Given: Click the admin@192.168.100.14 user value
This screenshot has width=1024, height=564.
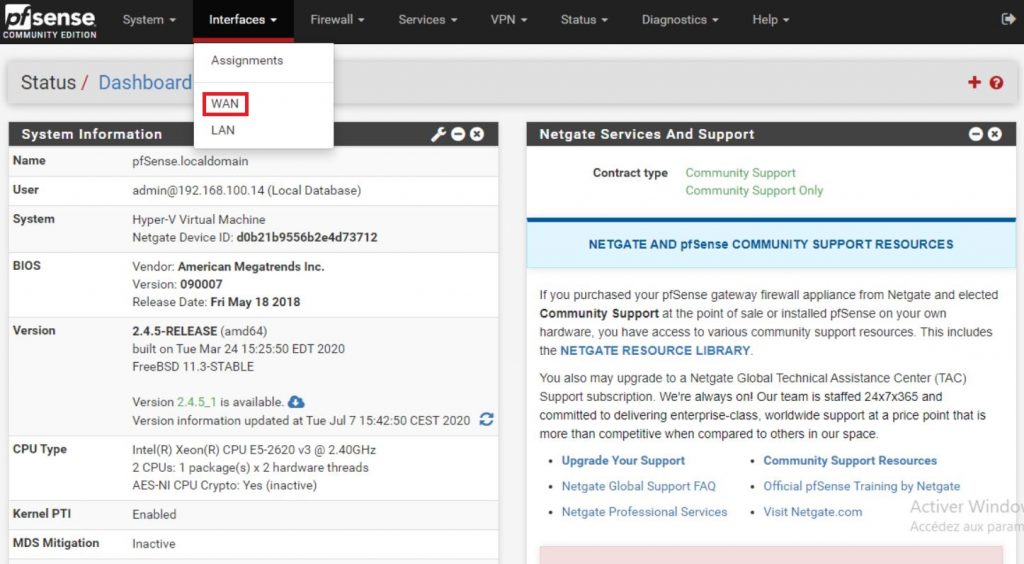Looking at the screenshot, I should pyautogui.click(x=246, y=191).
